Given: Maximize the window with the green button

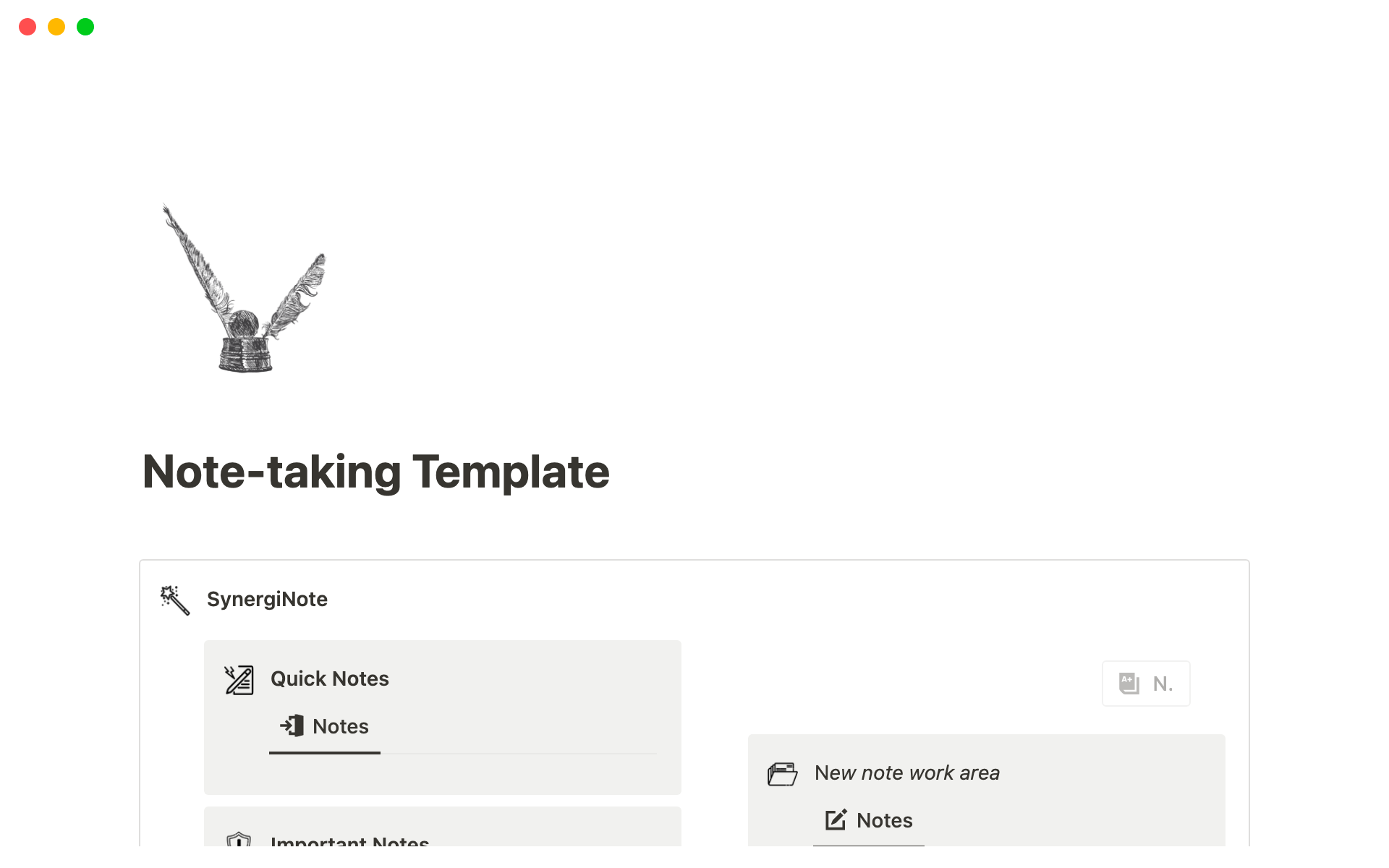Looking at the screenshot, I should [x=85, y=27].
